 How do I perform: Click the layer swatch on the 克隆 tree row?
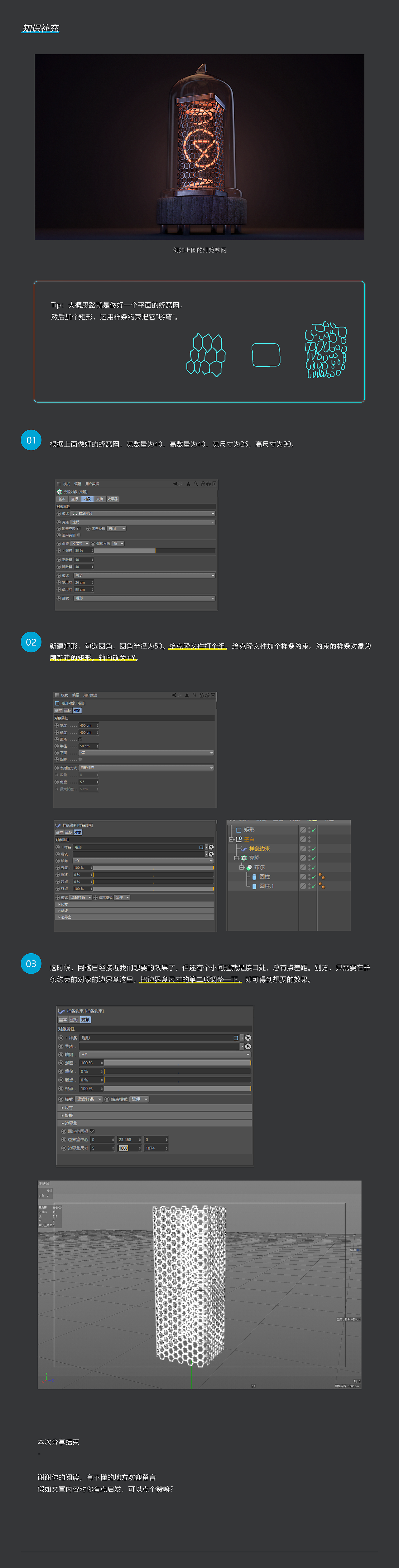point(303,858)
